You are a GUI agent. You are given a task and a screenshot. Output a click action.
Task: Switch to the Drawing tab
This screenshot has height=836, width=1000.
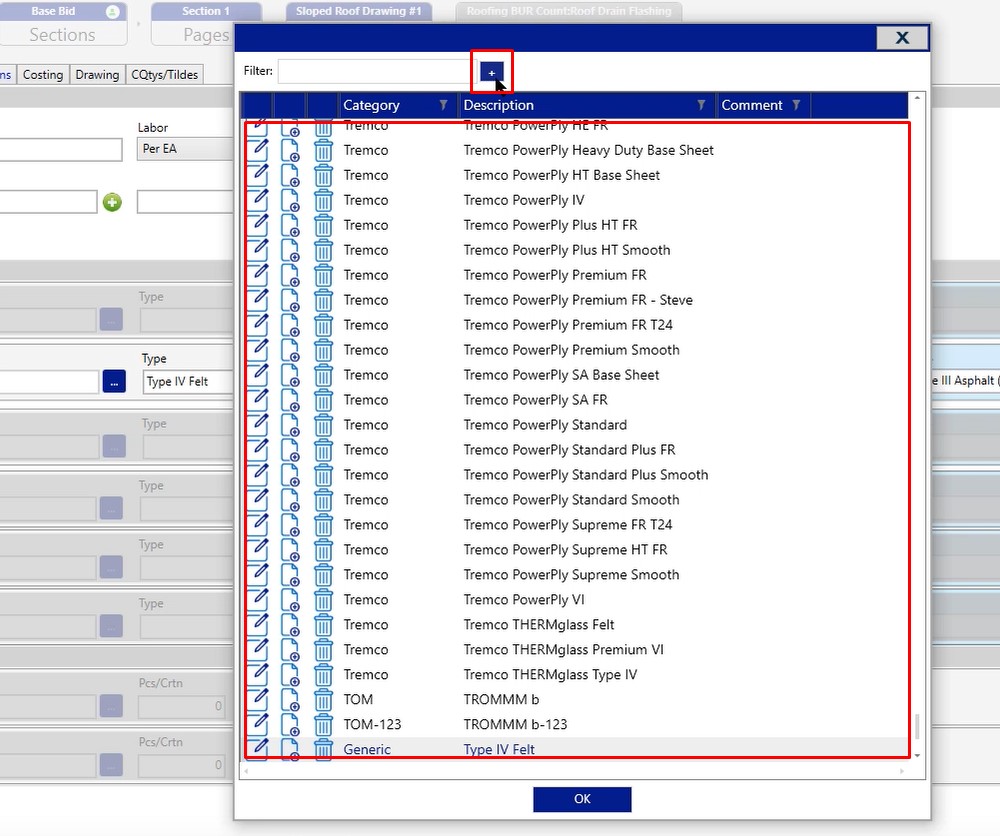coord(97,75)
